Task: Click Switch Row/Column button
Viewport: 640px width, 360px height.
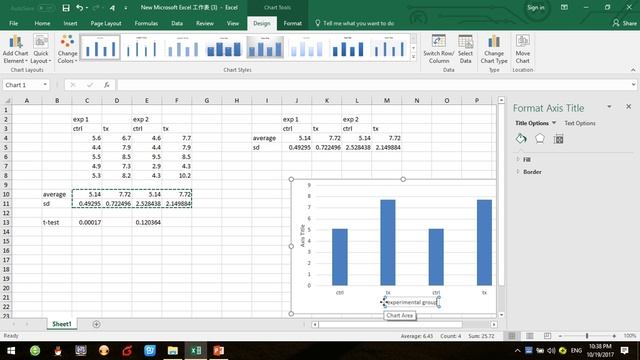Action: pos(439,49)
